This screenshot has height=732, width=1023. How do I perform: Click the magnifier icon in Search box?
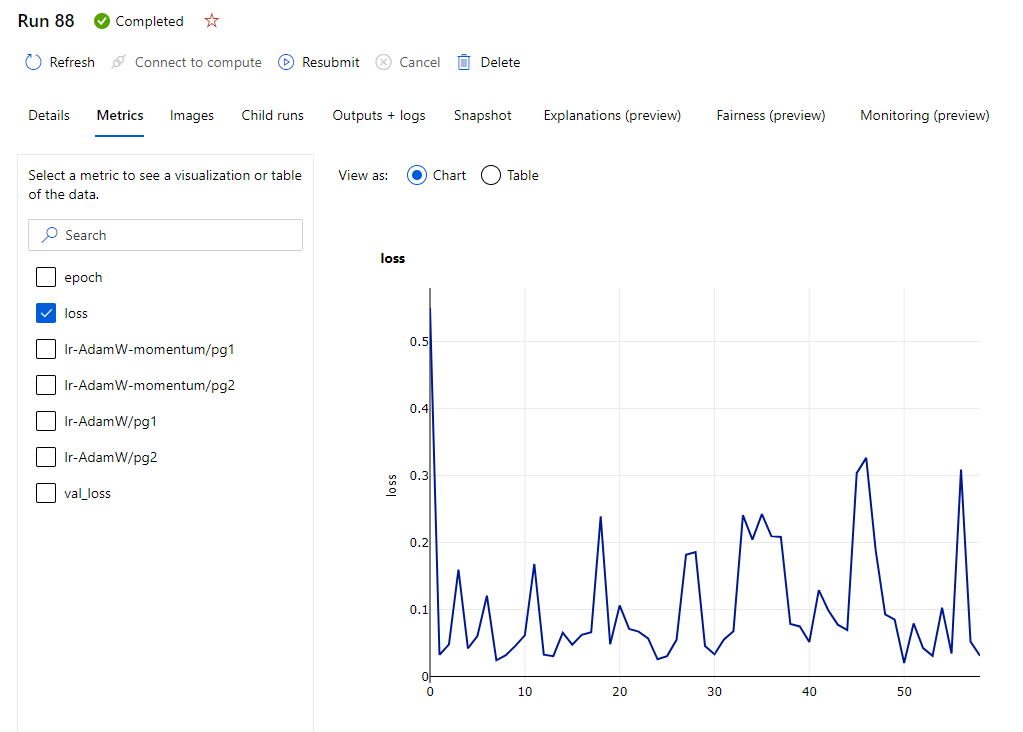point(50,235)
